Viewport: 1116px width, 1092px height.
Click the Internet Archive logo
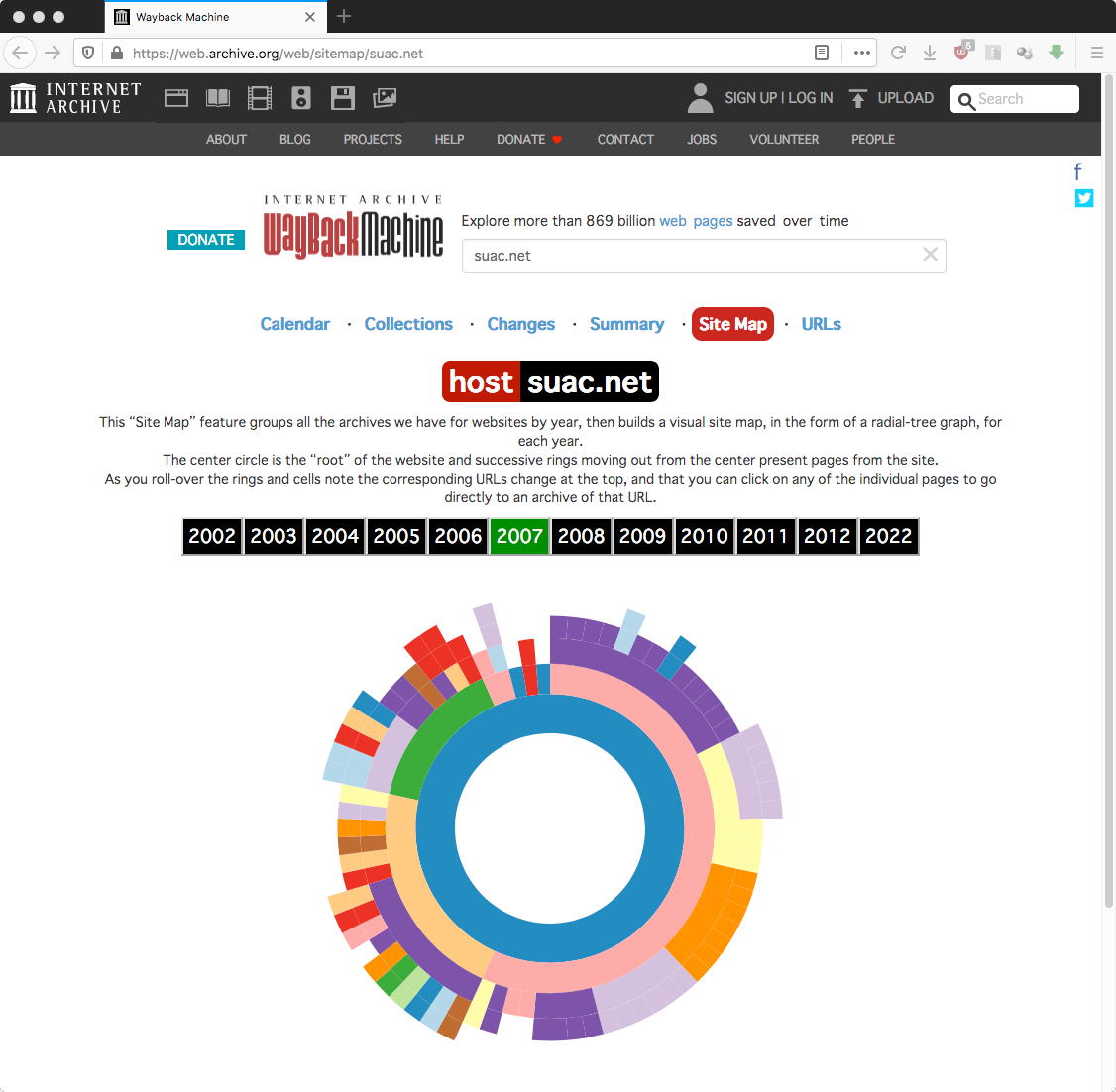pyautogui.click(x=76, y=98)
